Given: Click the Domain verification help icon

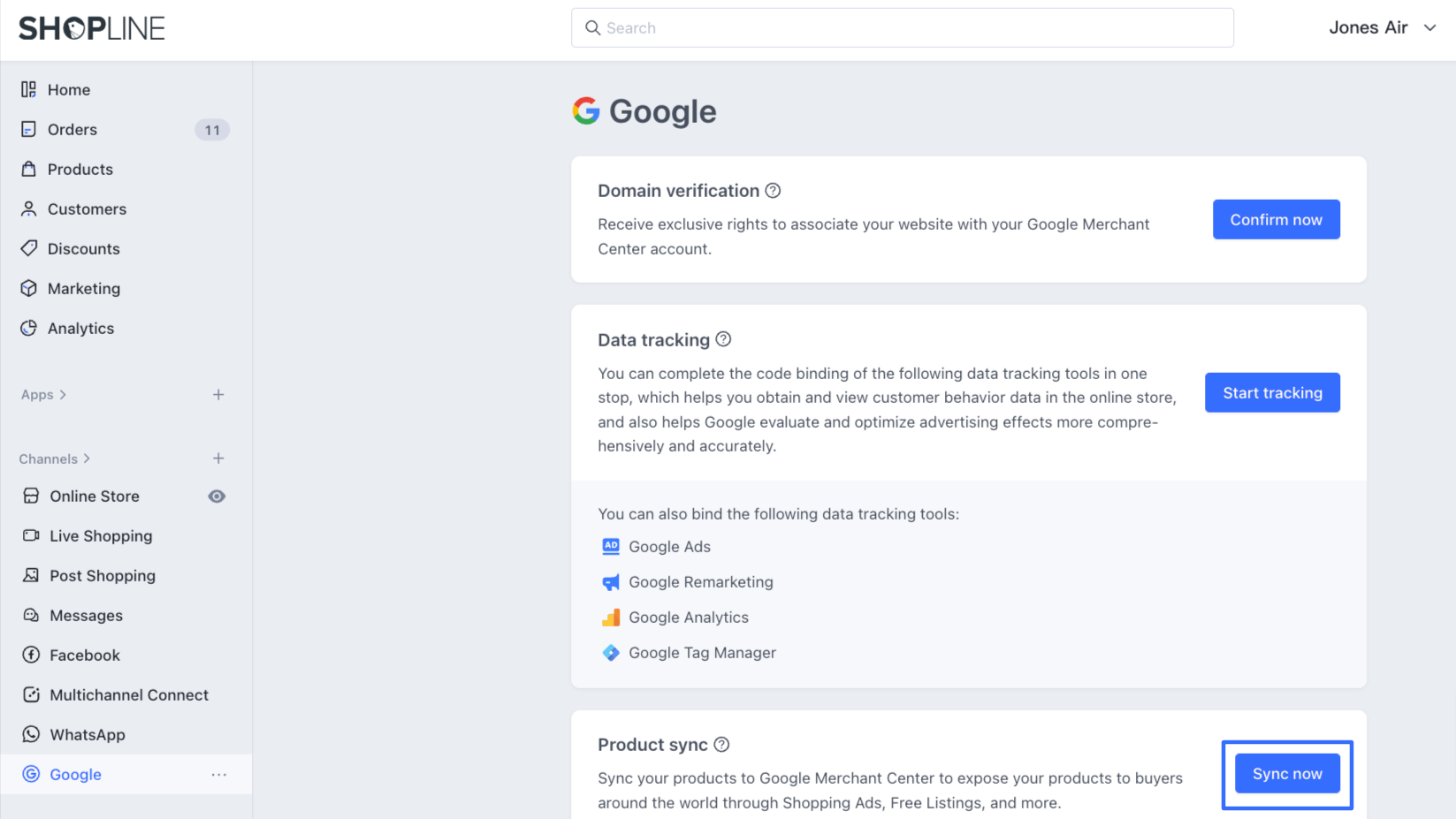Looking at the screenshot, I should click(x=773, y=191).
